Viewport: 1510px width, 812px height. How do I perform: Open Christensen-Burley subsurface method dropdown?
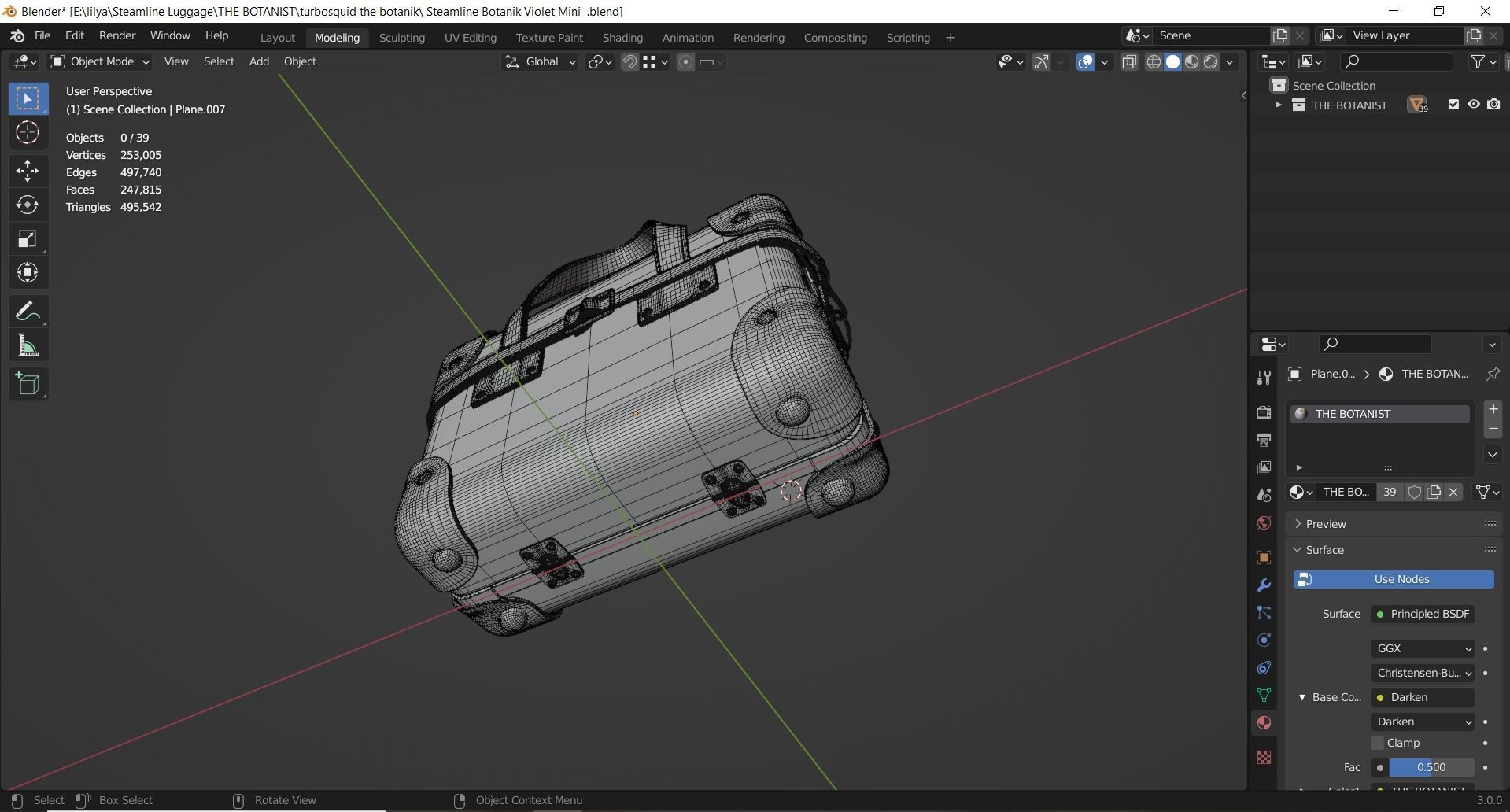tap(1423, 673)
